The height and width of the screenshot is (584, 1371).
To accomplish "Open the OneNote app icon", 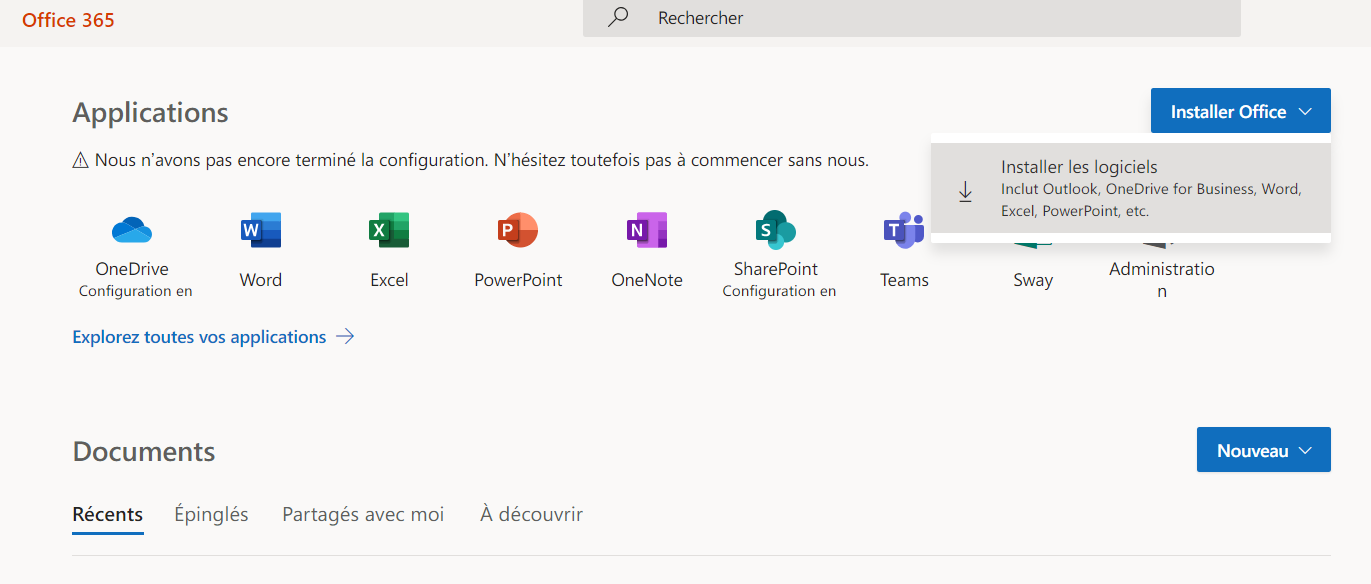I will (646, 230).
